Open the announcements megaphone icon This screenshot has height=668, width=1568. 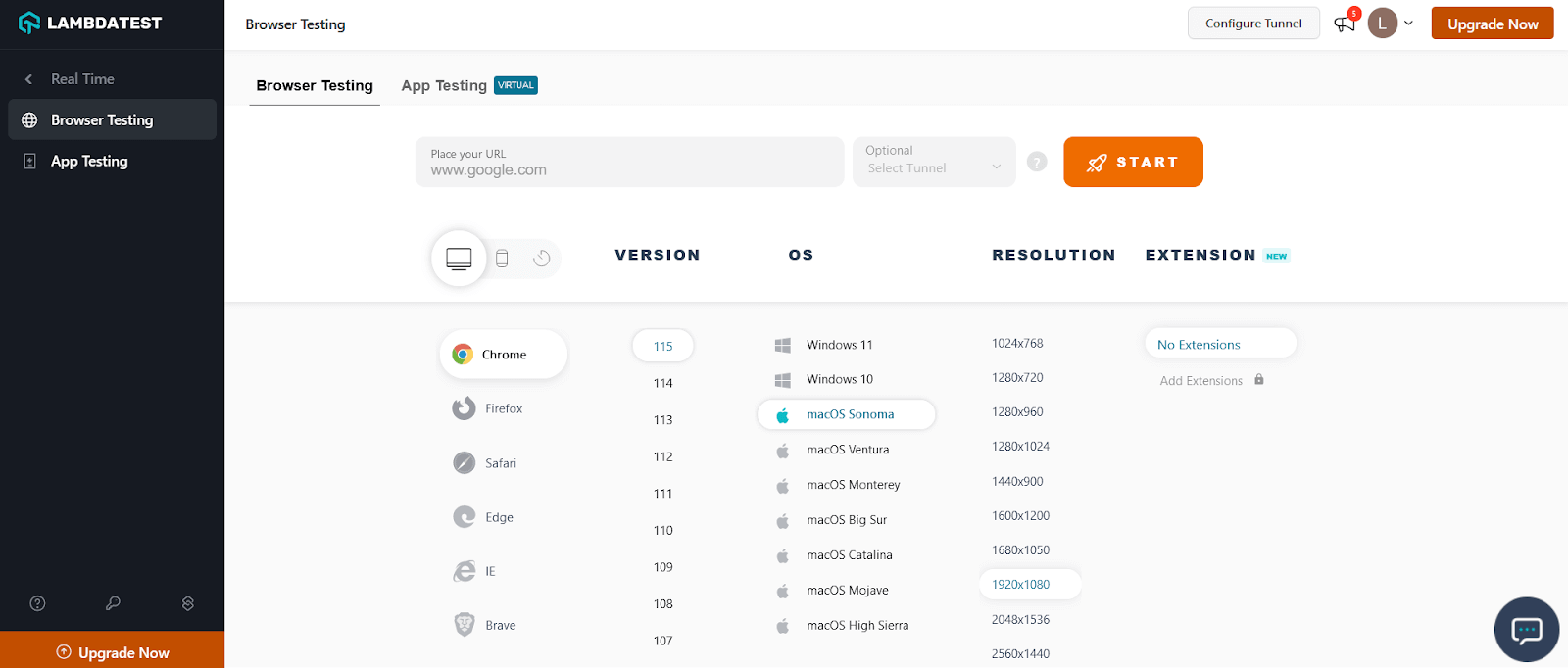(x=1345, y=24)
